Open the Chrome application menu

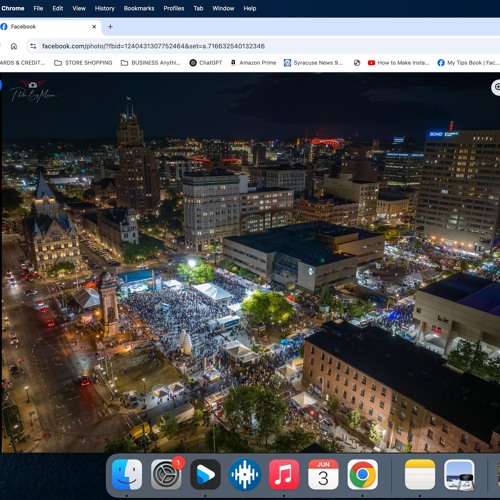coord(13,8)
